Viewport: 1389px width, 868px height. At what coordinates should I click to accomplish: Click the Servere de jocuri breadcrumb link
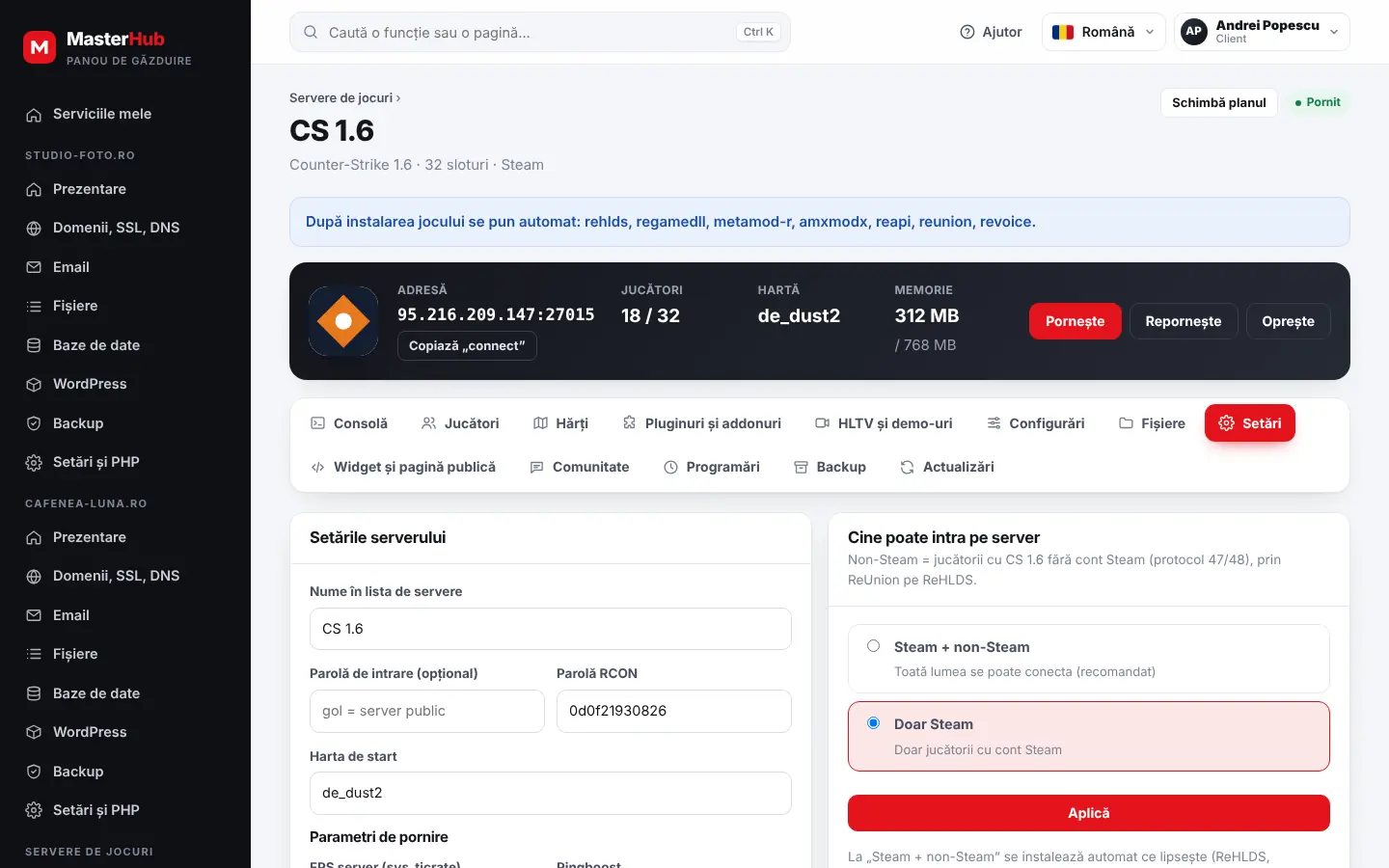[x=341, y=97]
